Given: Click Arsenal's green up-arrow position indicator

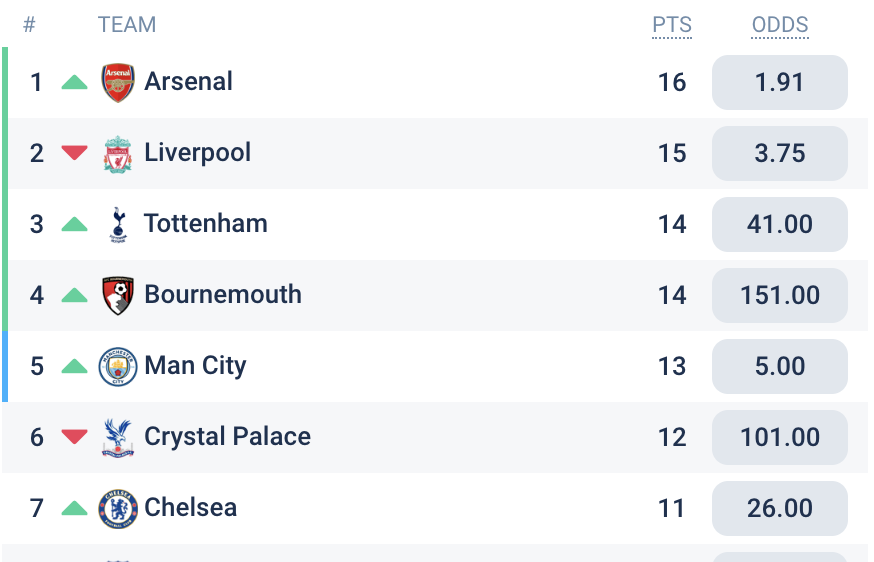Looking at the screenshot, I should coord(75,82).
